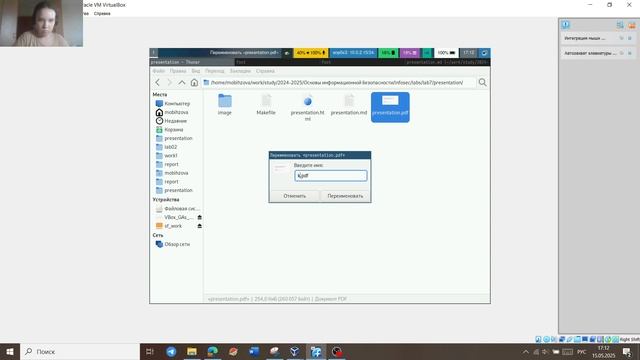This screenshot has width=640, height=360.
Task: Open the taskbar clock and date
Action: [604, 352]
